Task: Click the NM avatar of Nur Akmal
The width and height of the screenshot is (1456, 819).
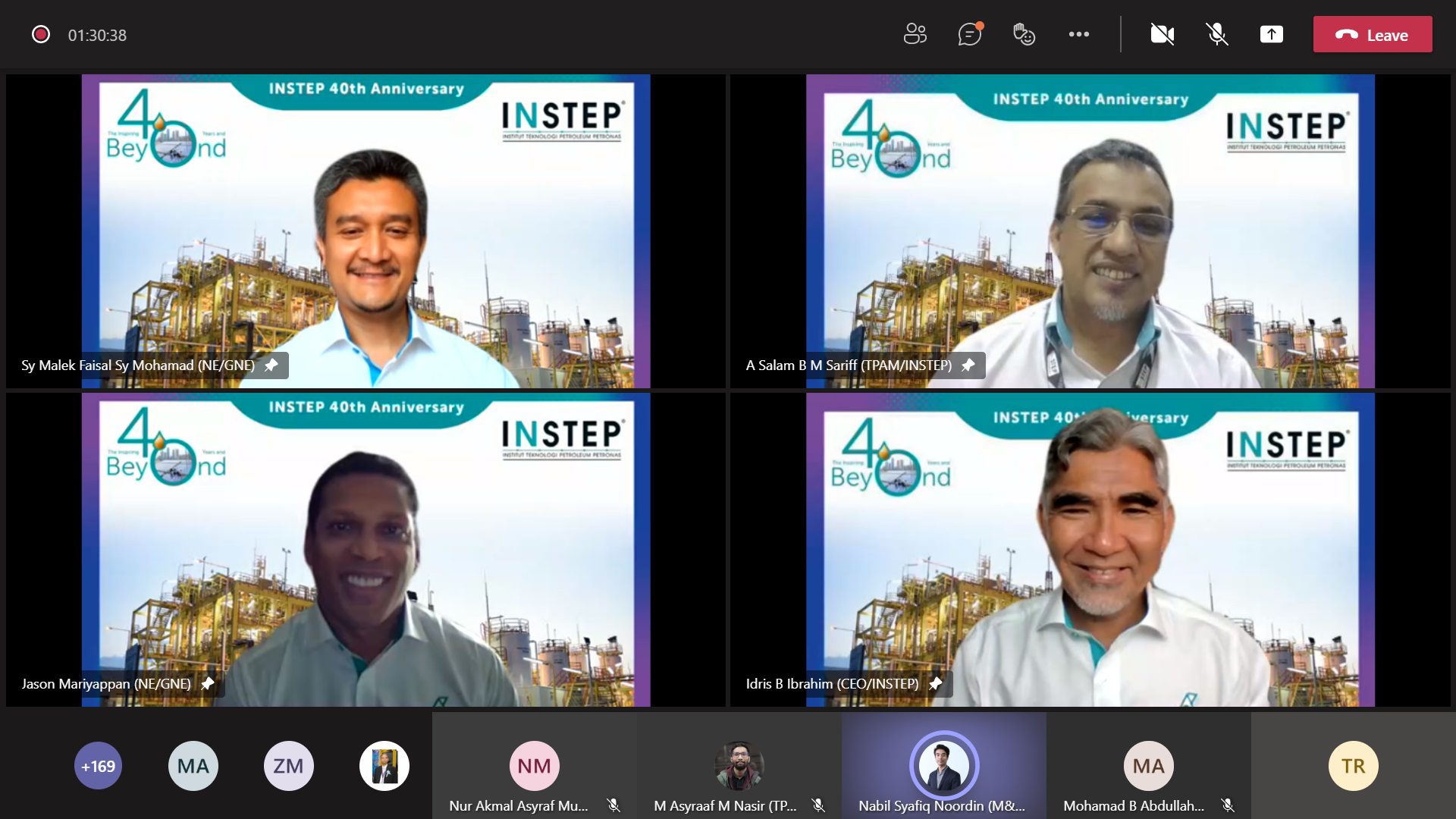Action: (535, 766)
